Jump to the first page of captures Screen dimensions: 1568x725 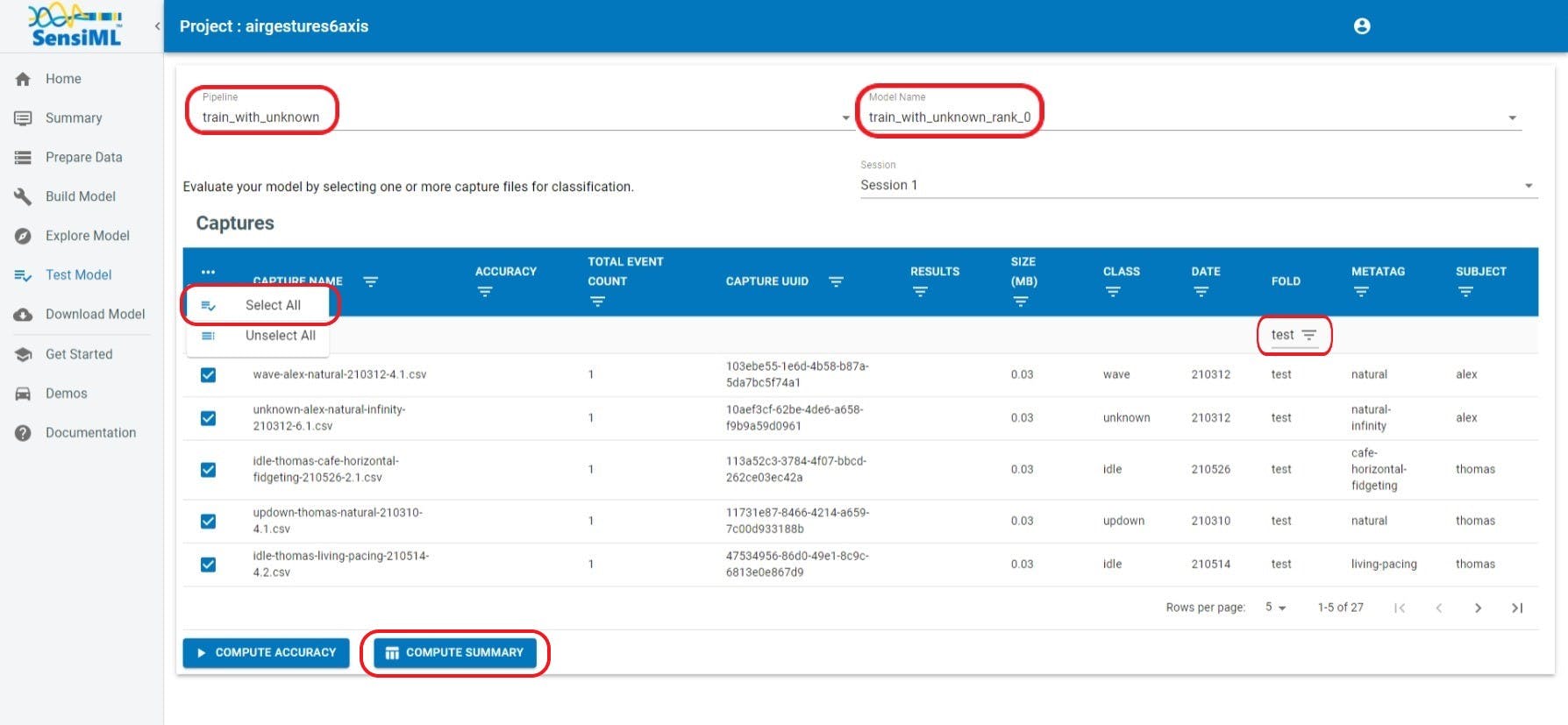tap(1400, 608)
